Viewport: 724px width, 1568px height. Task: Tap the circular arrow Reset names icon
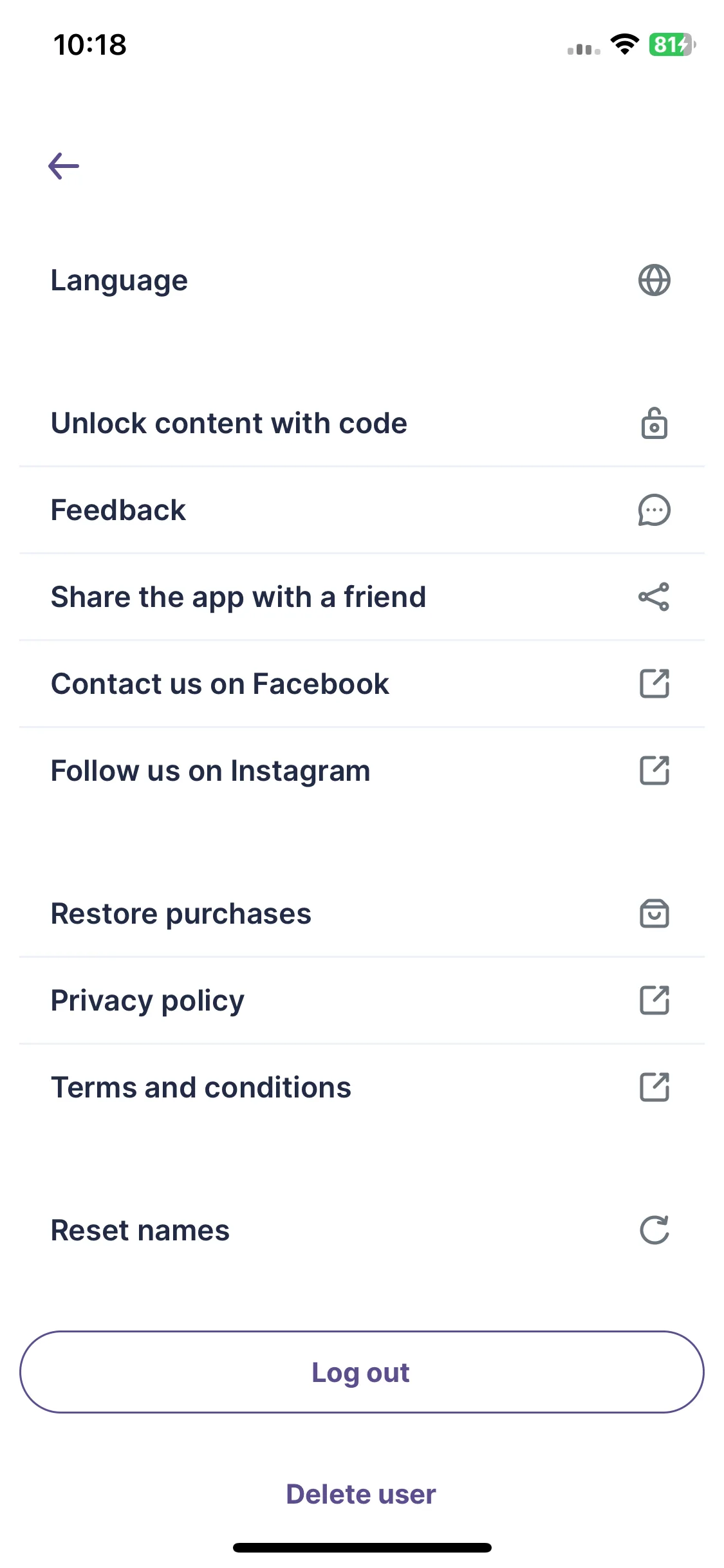(x=654, y=1230)
